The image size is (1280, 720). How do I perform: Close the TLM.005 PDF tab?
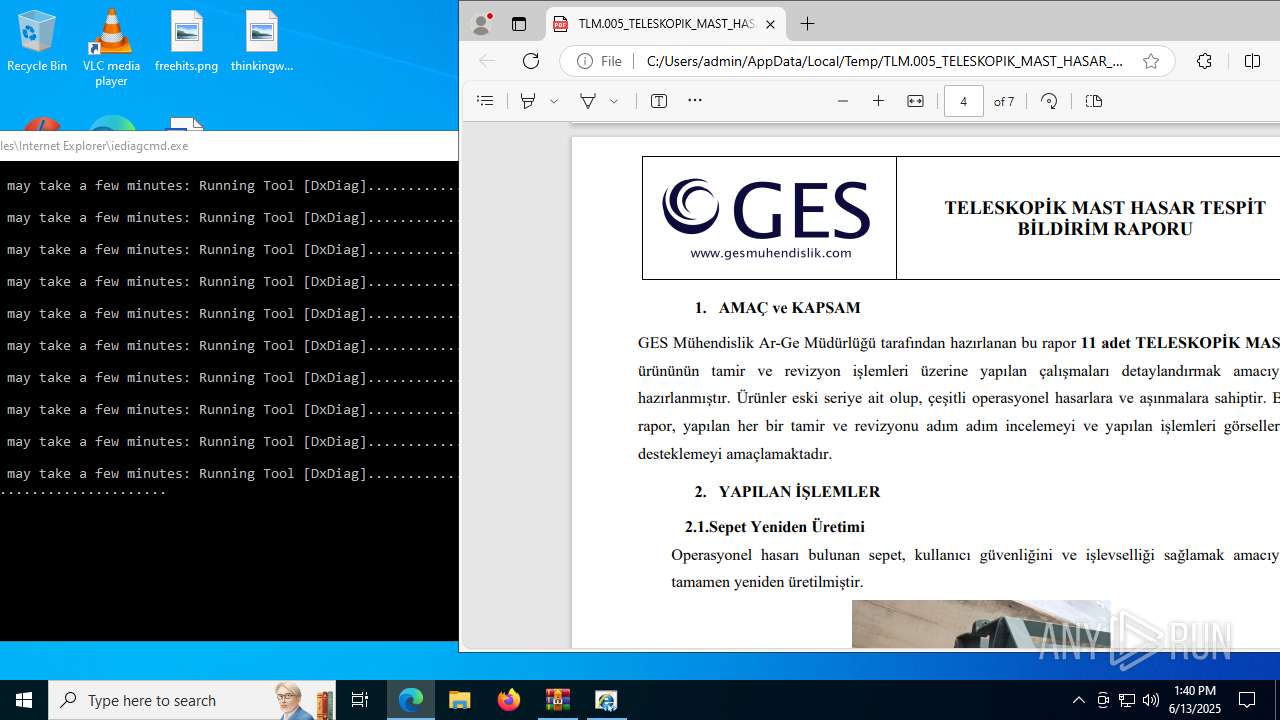770,24
